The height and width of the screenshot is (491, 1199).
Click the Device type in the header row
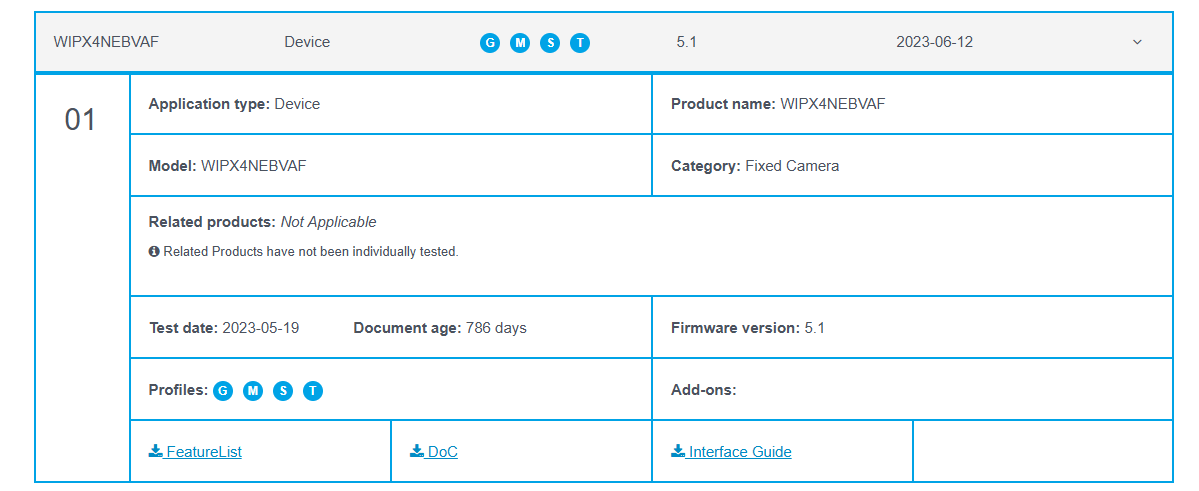click(x=307, y=42)
